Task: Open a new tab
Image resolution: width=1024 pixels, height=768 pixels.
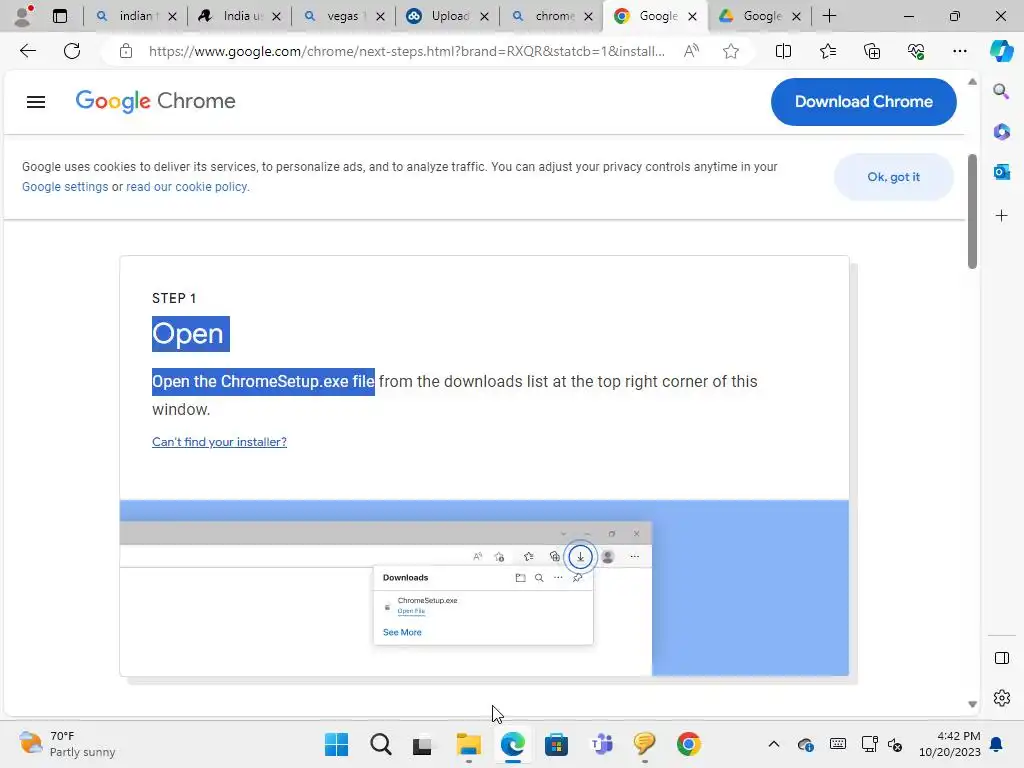Action: [x=829, y=16]
